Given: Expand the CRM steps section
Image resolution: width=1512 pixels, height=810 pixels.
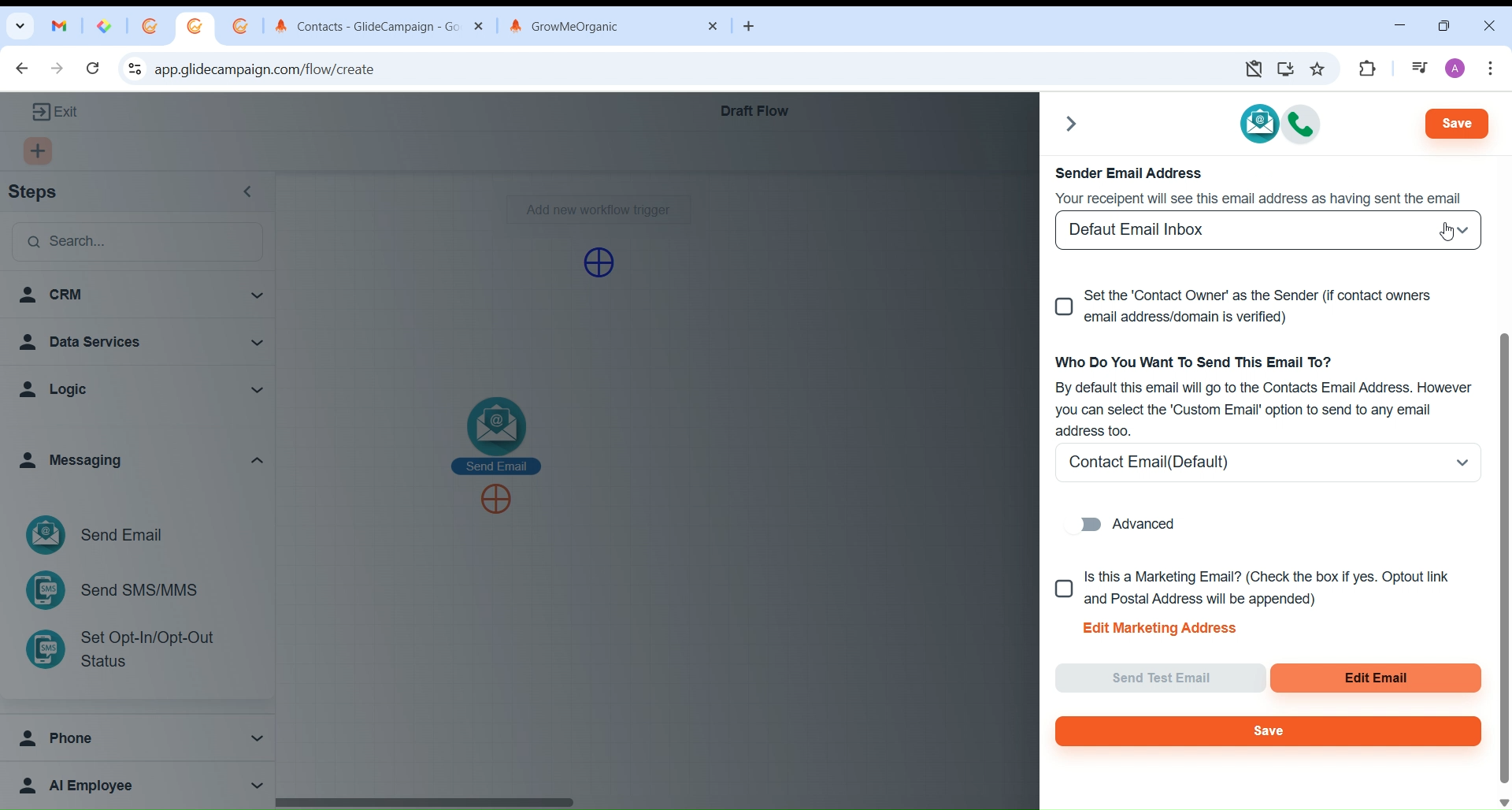Looking at the screenshot, I should tap(139, 295).
